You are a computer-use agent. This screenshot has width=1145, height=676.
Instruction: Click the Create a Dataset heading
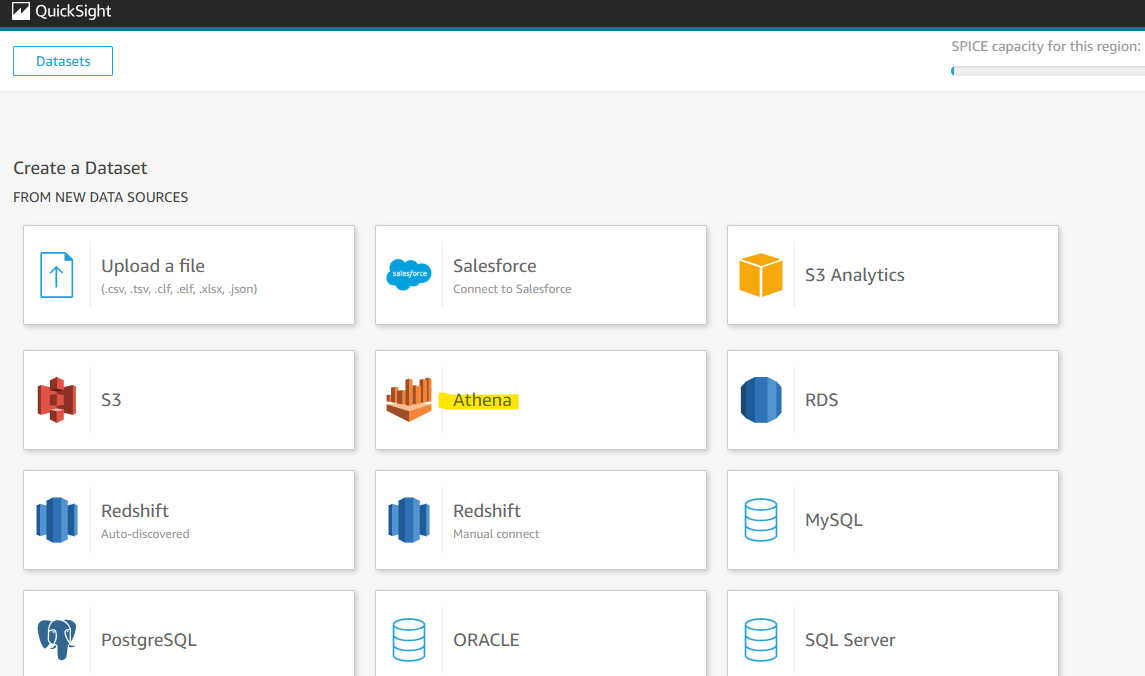coord(80,168)
